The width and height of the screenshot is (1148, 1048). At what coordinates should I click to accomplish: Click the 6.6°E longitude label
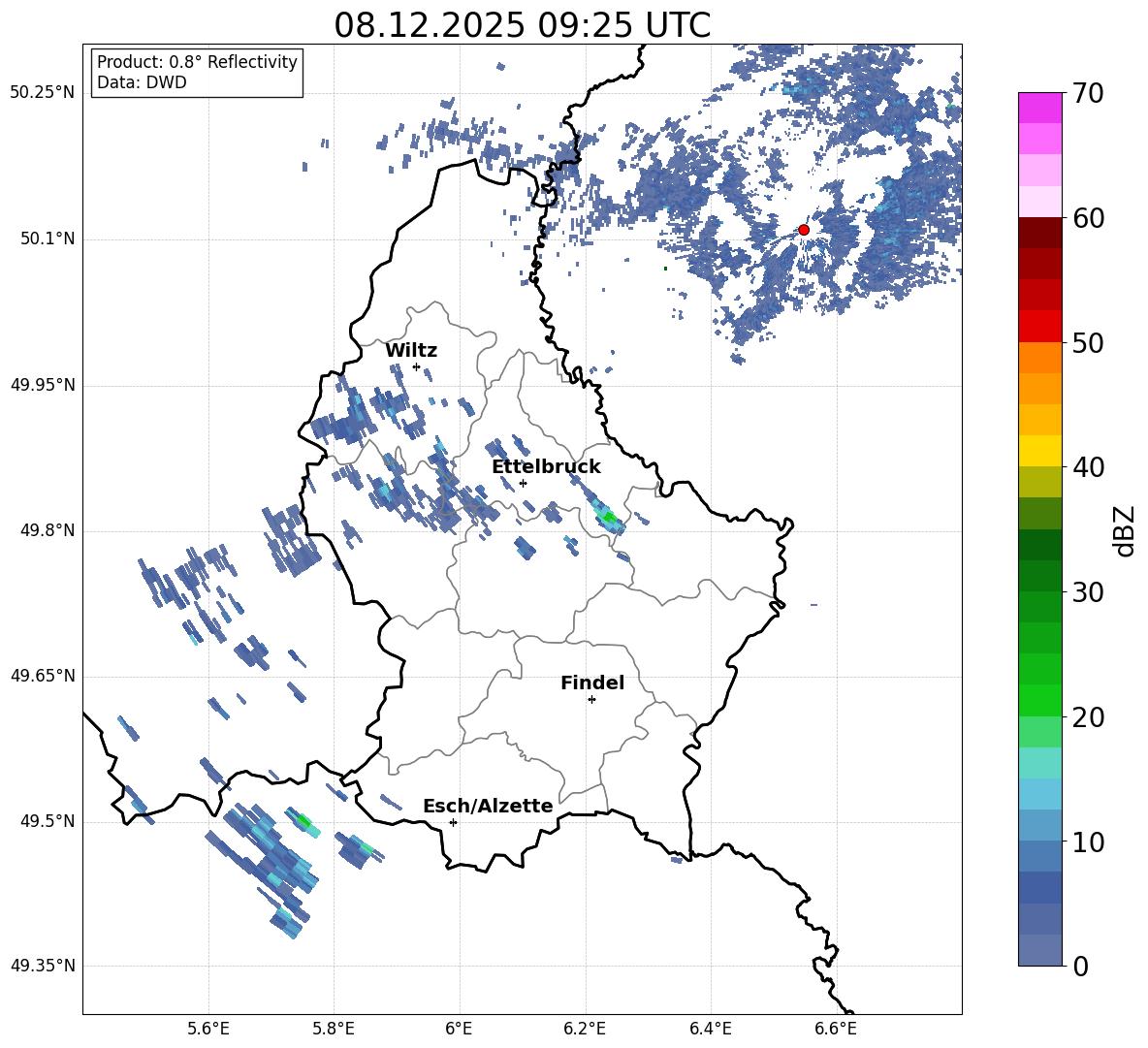click(836, 1029)
